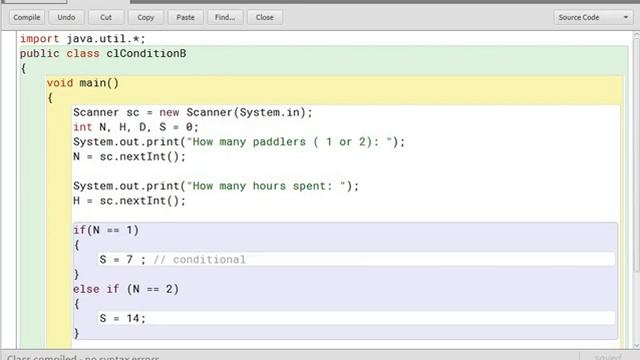Click the 'H = sc.nextInt();' line
The width and height of the screenshot is (640, 360).
click(x=129, y=200)
